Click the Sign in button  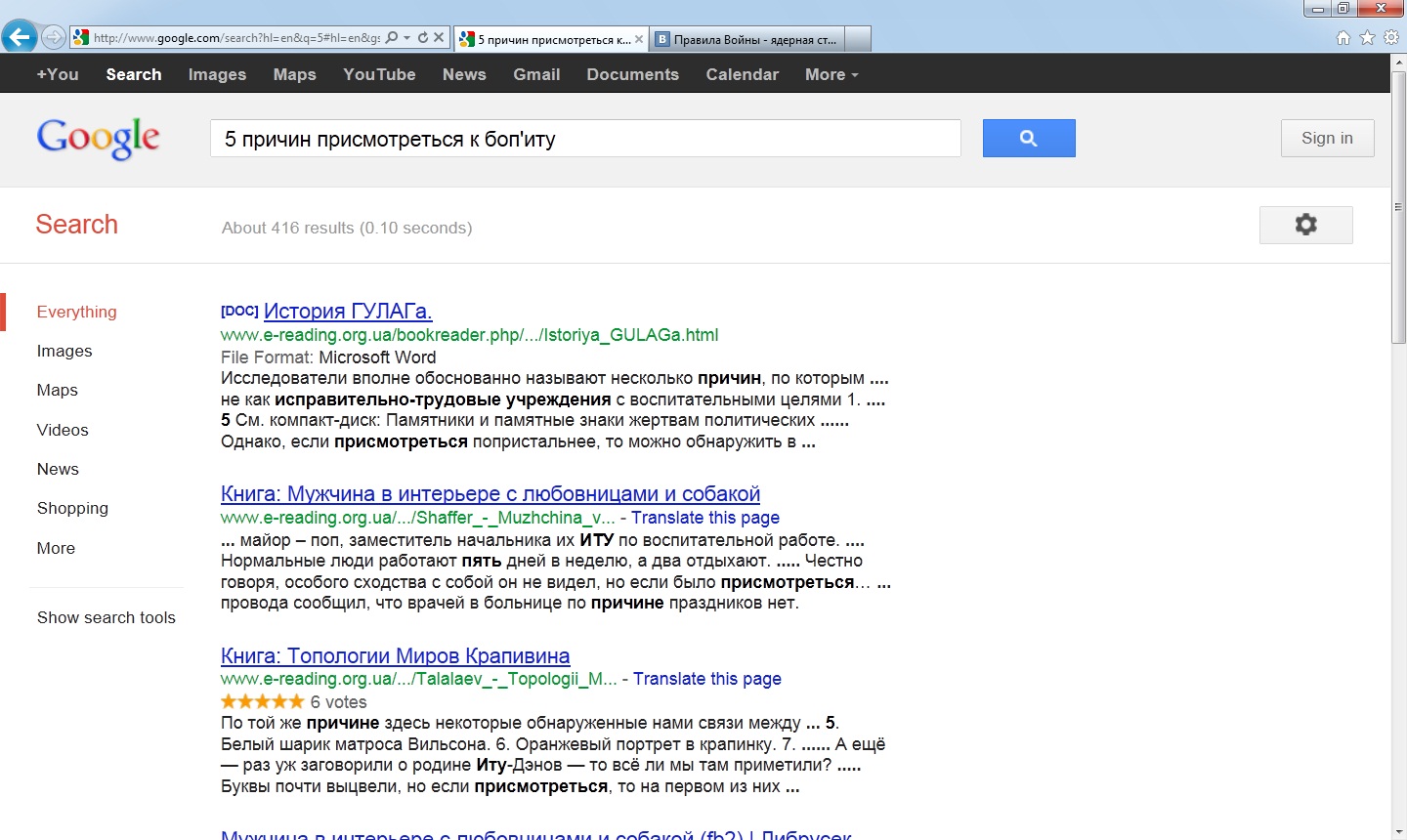pyautogui.click(x=1327, y=139)
